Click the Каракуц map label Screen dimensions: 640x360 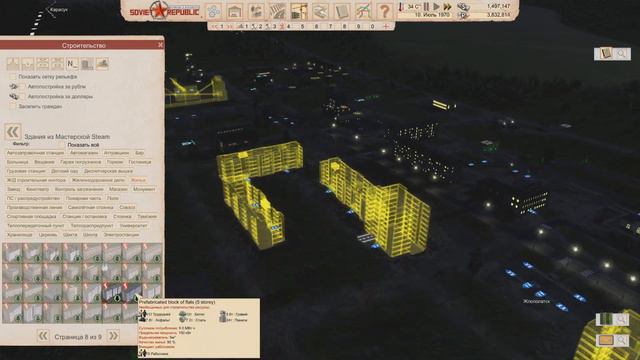pyautogui.click(x=58, y=10)
